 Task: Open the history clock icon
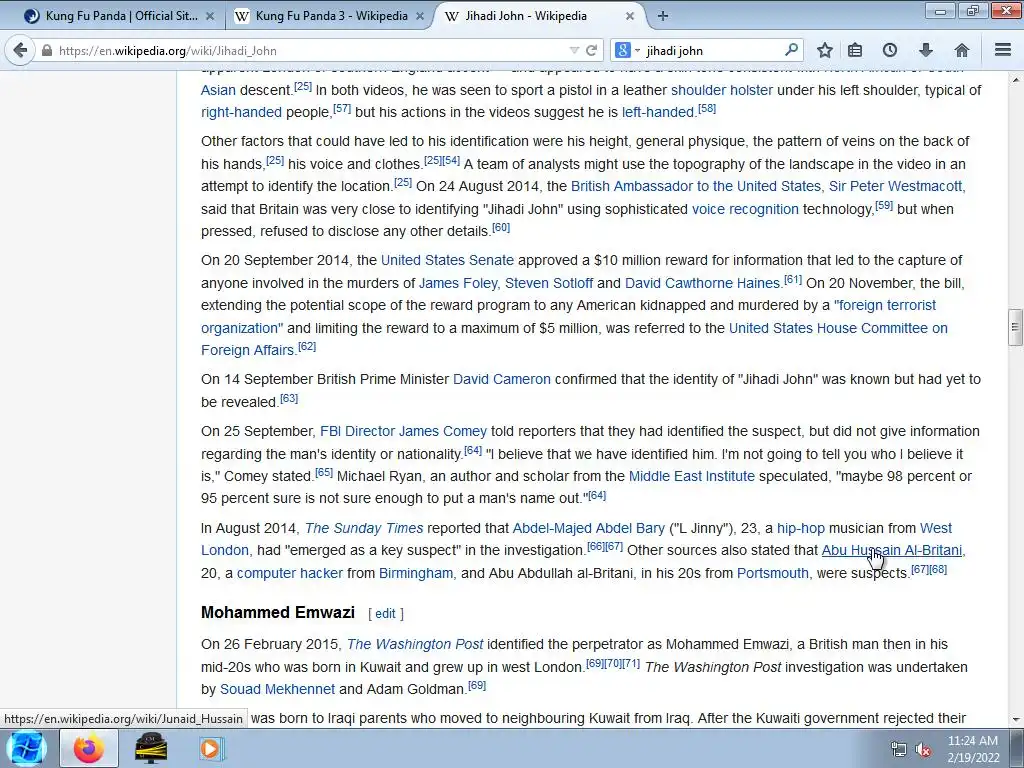[x=889, y=50]
